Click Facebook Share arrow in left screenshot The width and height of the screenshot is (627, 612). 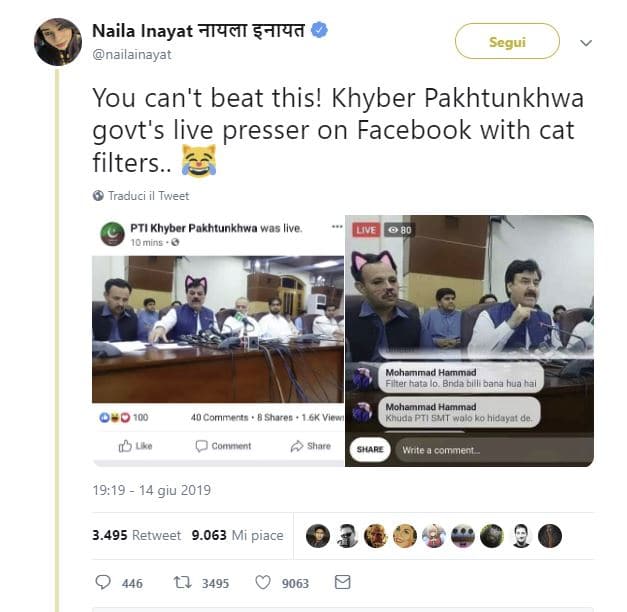click(x=297, y=446)
